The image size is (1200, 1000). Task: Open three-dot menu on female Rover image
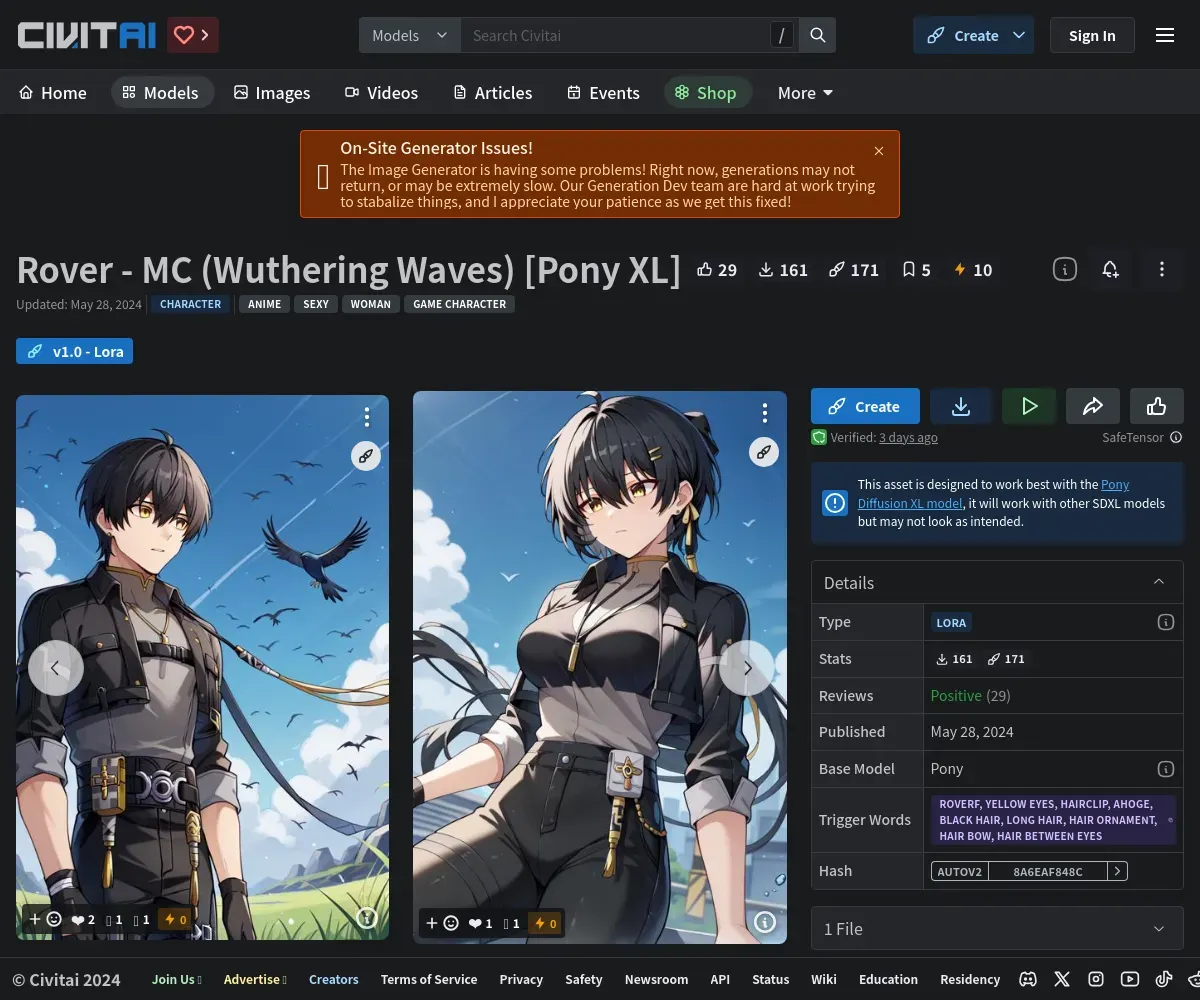coord(765,413)
